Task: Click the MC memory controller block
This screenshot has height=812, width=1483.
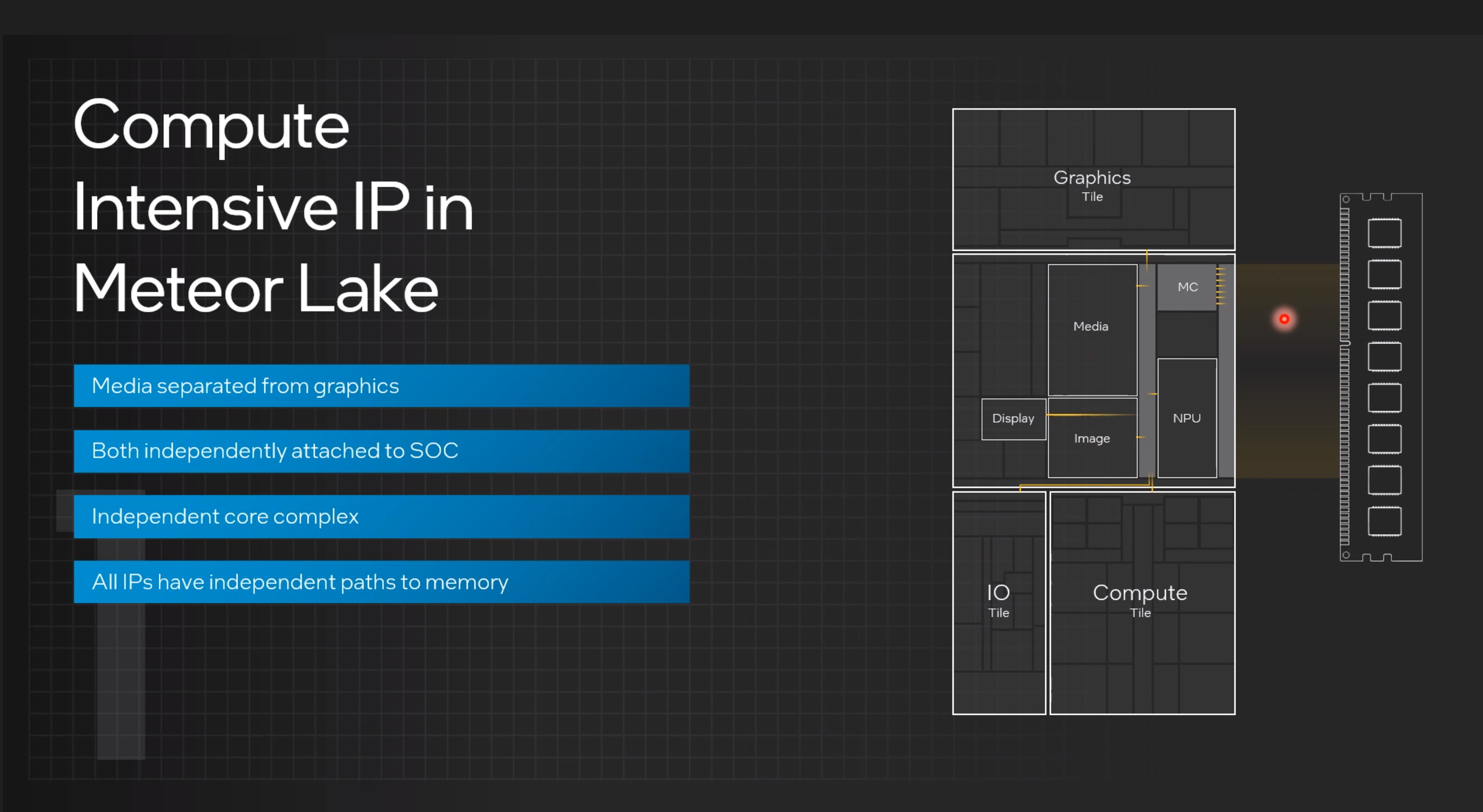Action: coord(1187,287)
